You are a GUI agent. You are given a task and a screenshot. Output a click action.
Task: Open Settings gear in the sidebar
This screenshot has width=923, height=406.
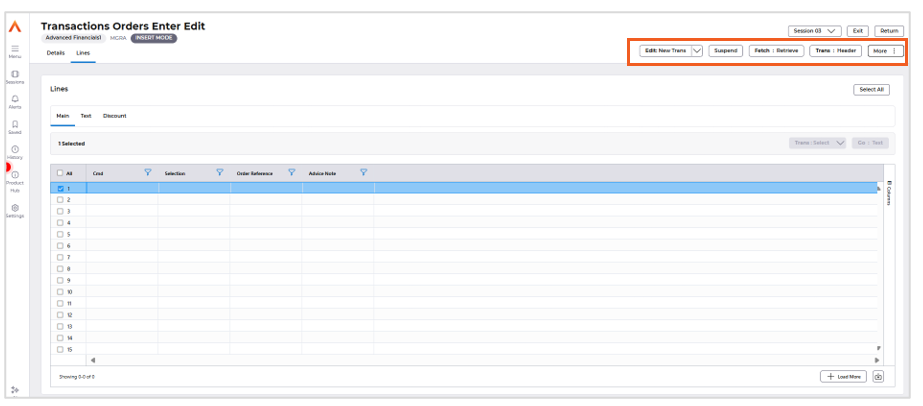[15, 211]
